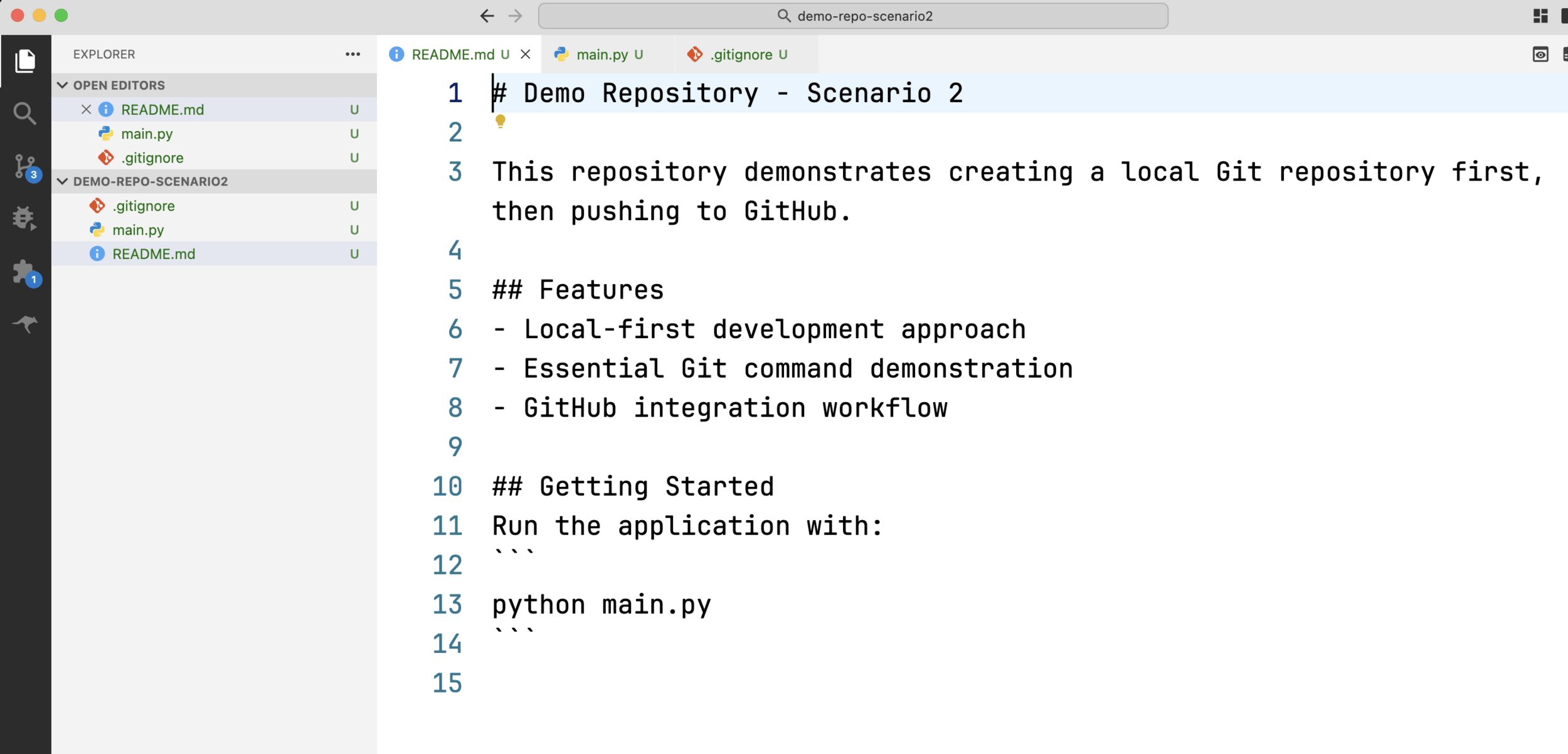
Task: Go back using the left arrow
Action: click(487, 16)
